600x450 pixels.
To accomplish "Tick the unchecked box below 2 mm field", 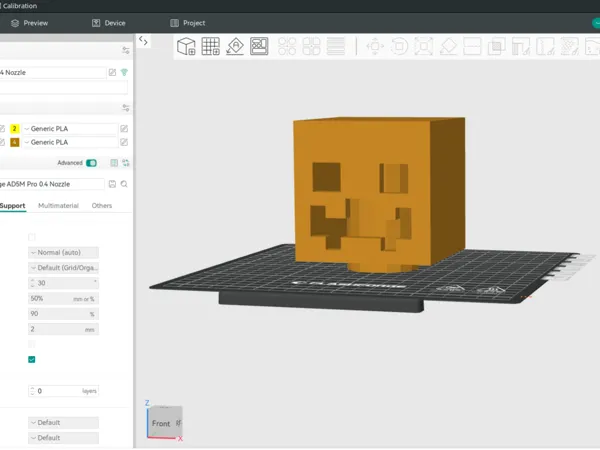I will tap(32, 344).
